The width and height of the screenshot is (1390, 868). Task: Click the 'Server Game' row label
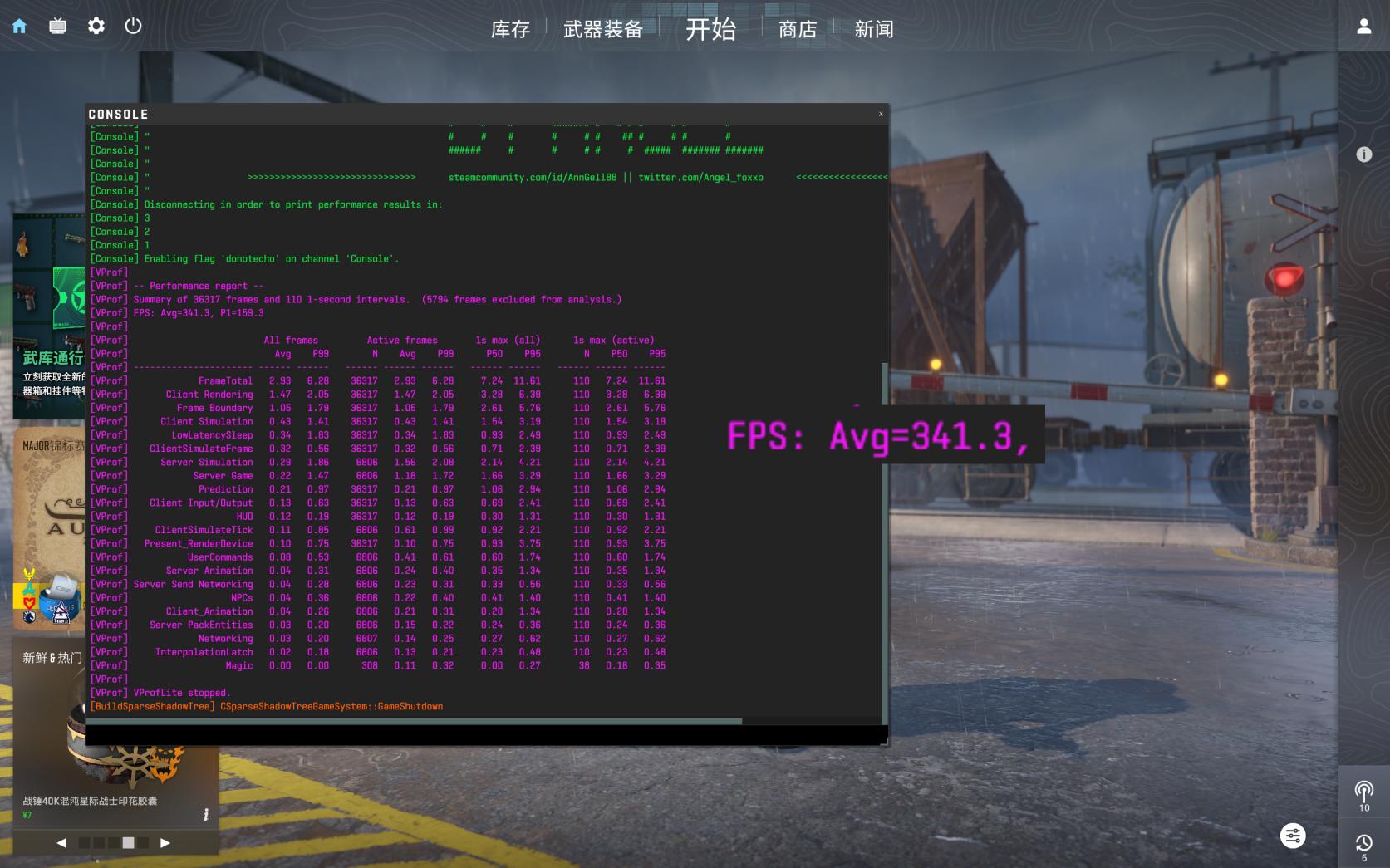pyautogui.click(x=223, y=476)
